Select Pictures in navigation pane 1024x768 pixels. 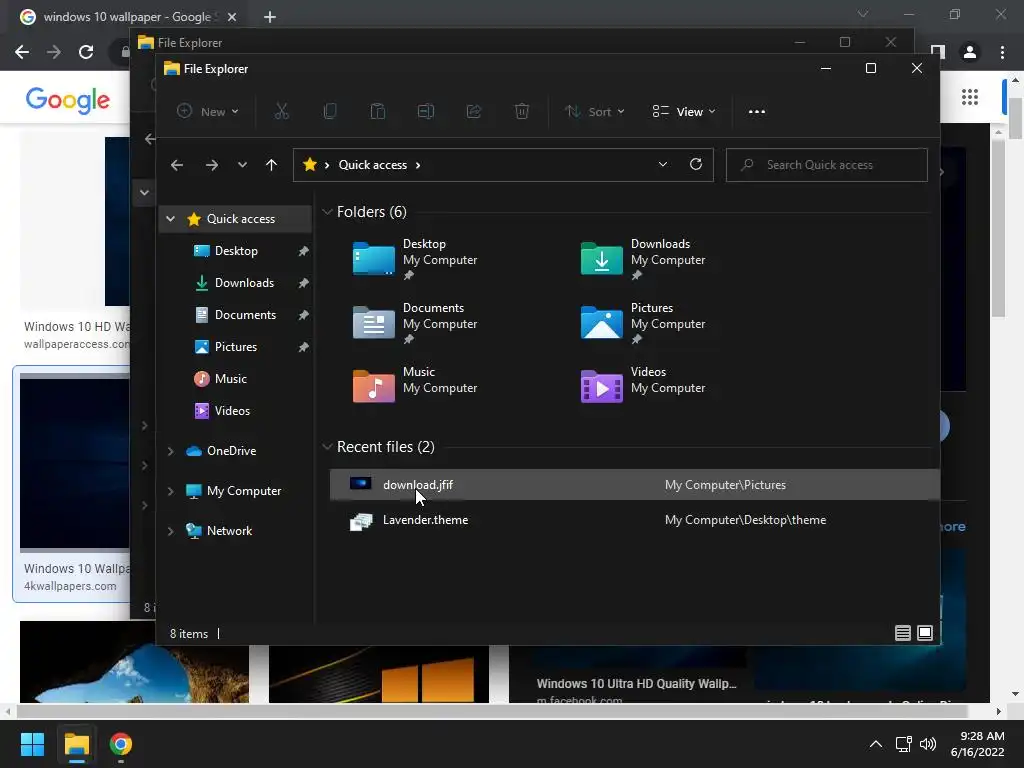click(x=235, y=347)
